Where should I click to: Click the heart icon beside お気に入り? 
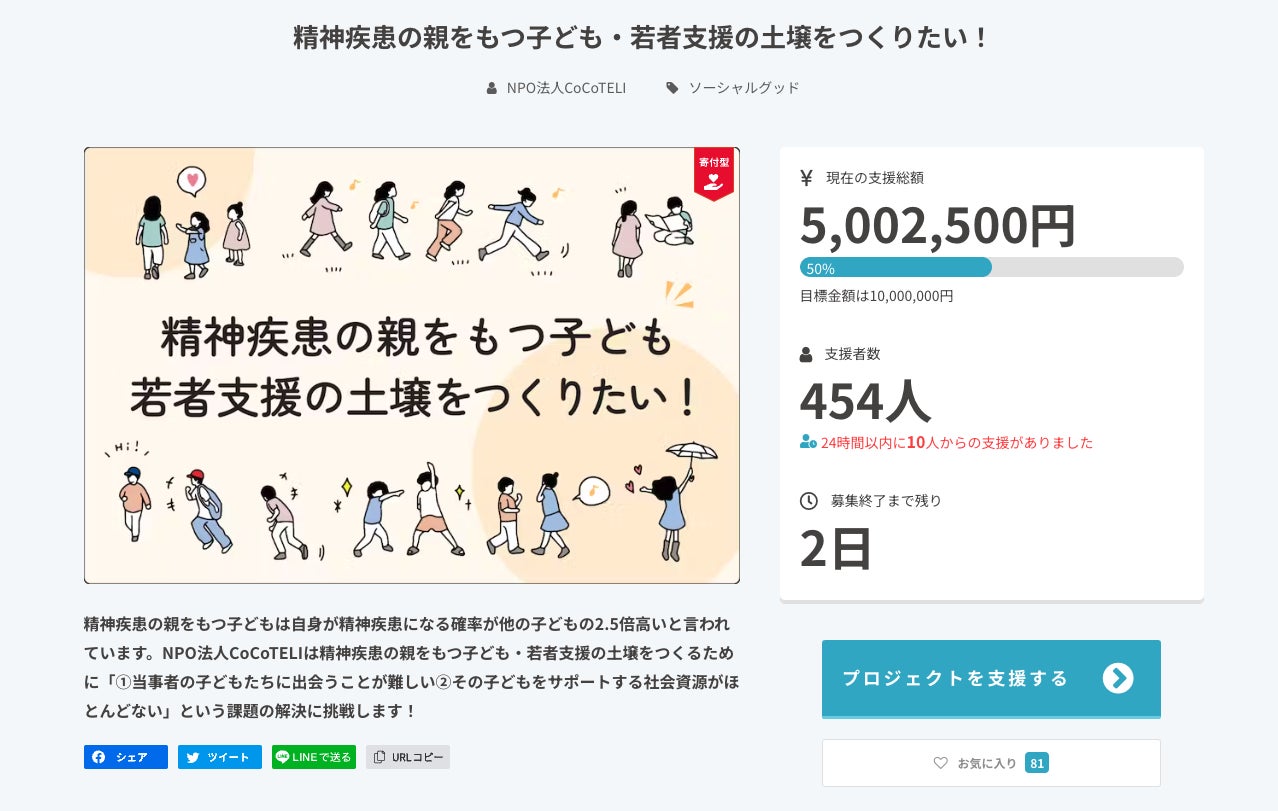click(940, 763)
